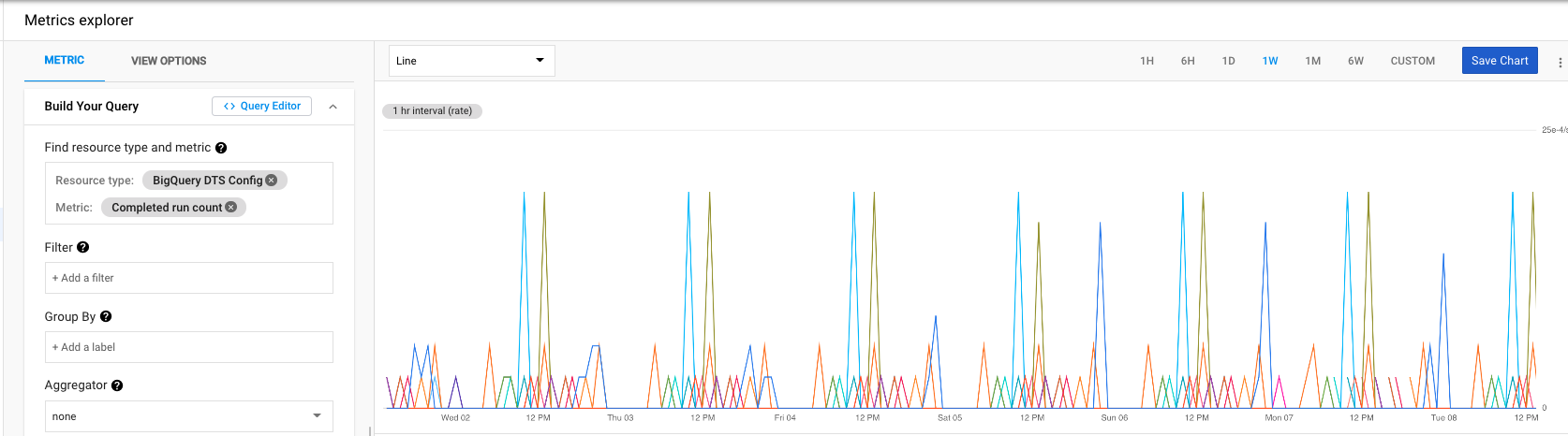
Task: Pick the CUSTOM time range
Action: tap(1412, 61)
